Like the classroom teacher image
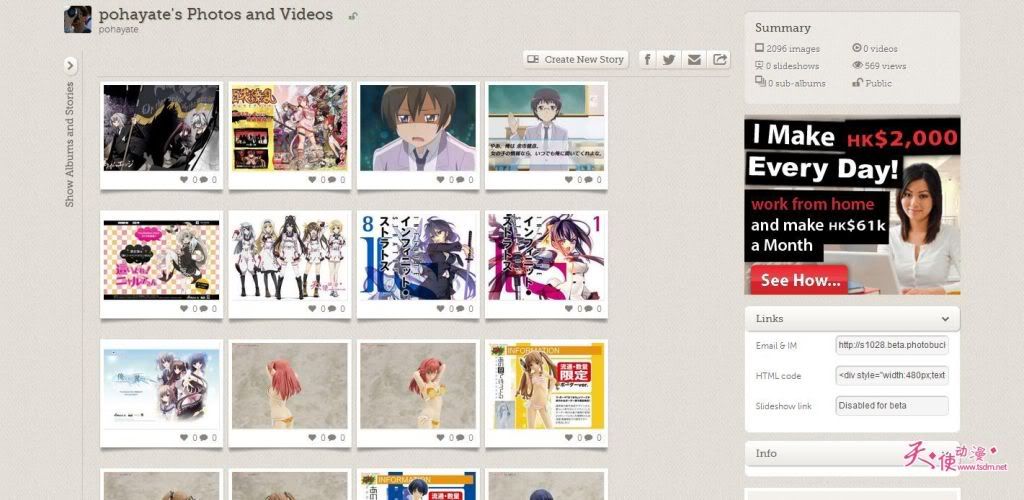 click(569, 180)
